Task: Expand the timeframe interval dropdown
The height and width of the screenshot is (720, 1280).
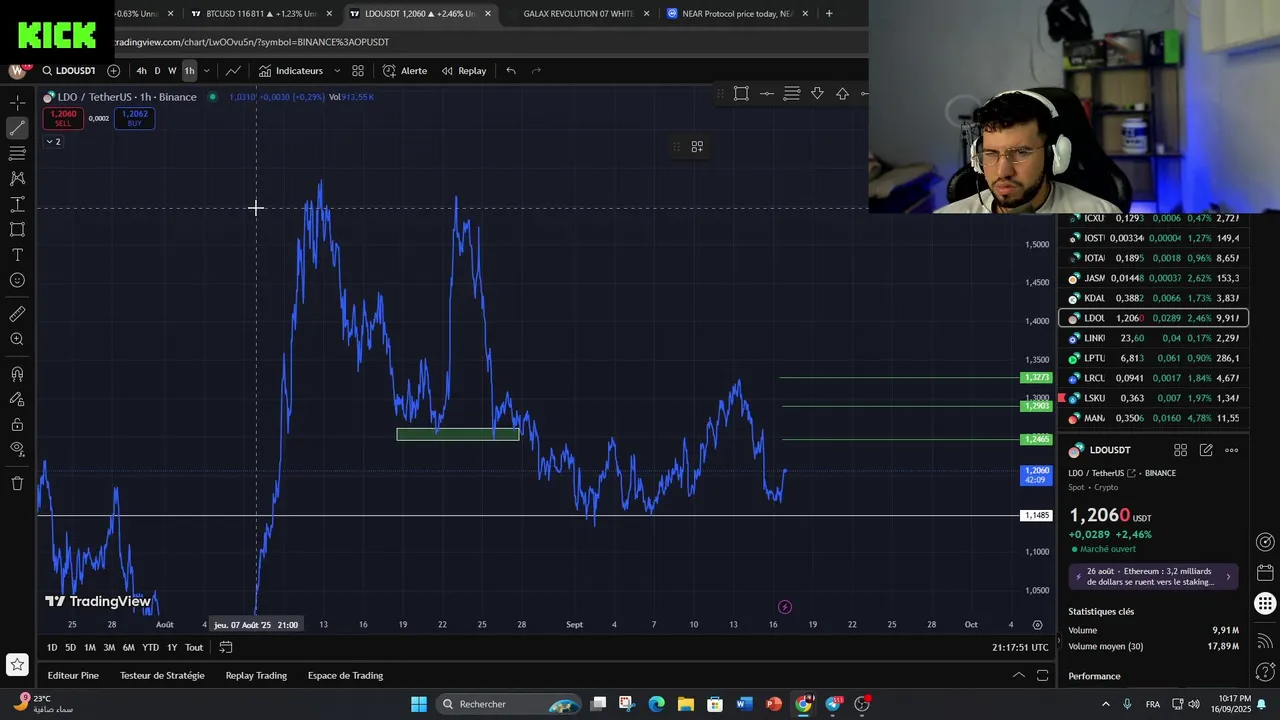Action: 206,71
